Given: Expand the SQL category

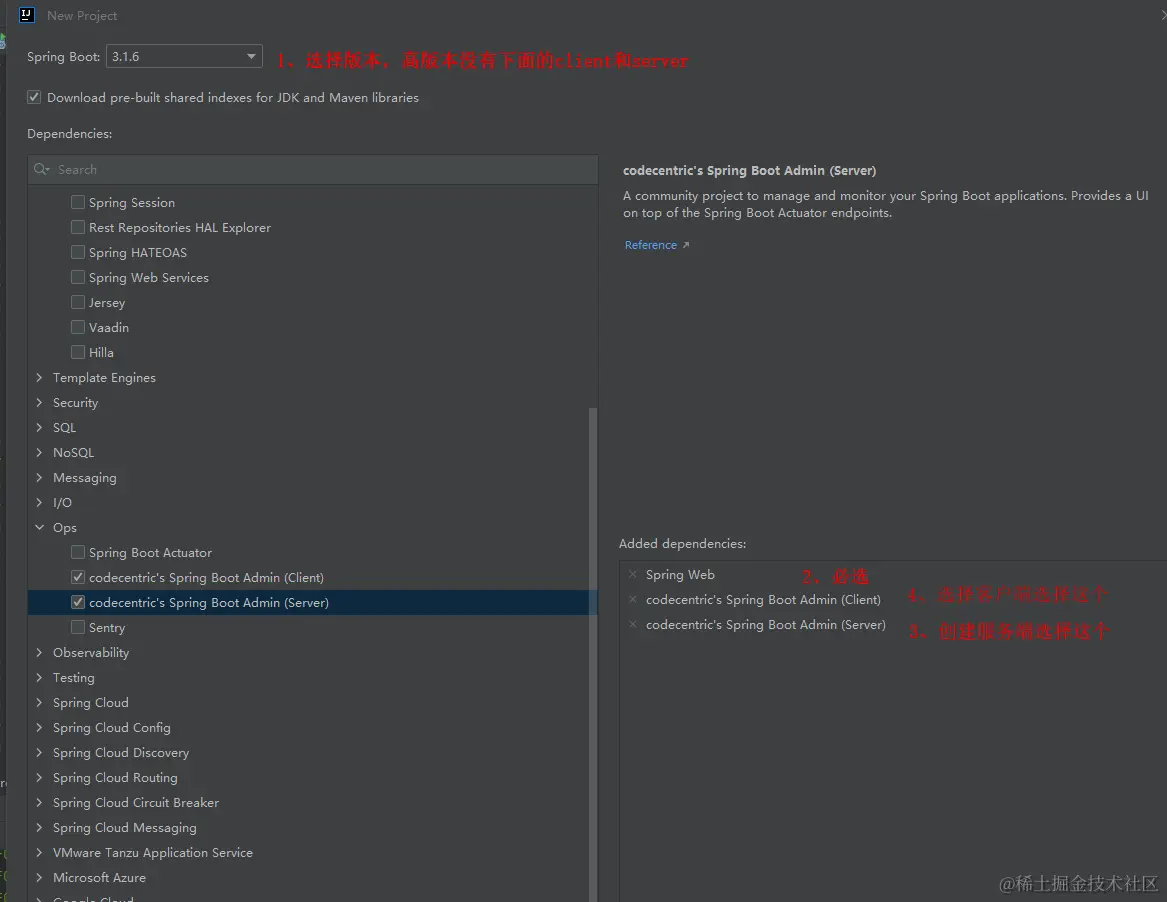Looking at the screenshot, I should [x=39, y=427].
